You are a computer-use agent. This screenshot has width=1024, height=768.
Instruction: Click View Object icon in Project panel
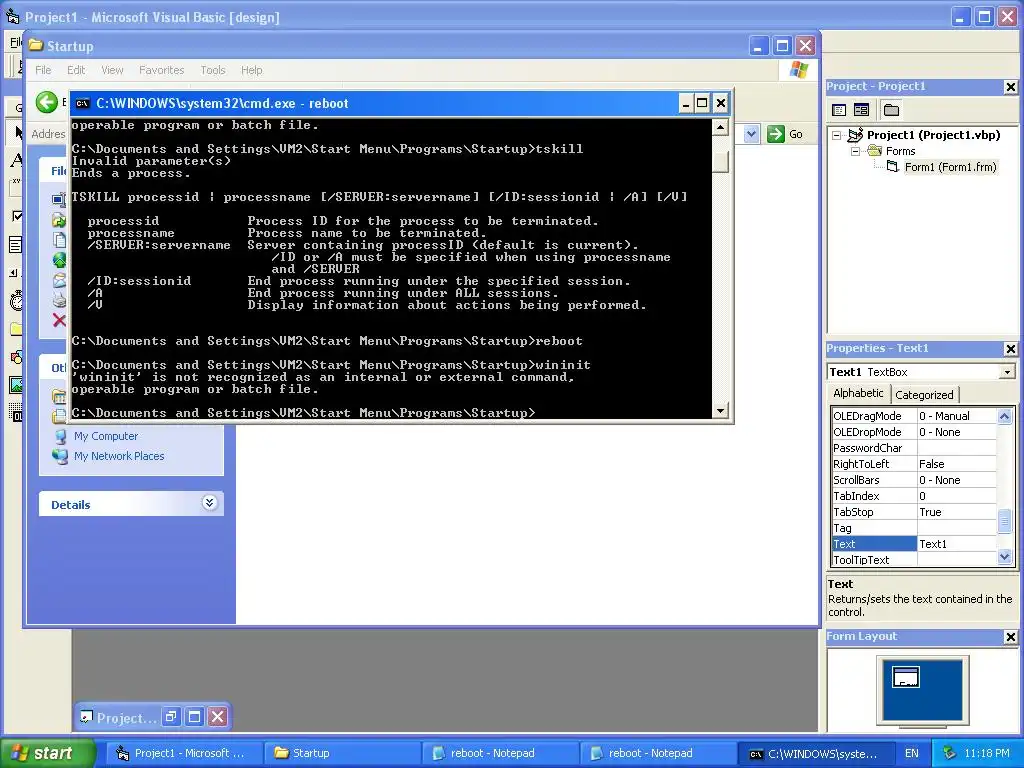click(861, 110)
